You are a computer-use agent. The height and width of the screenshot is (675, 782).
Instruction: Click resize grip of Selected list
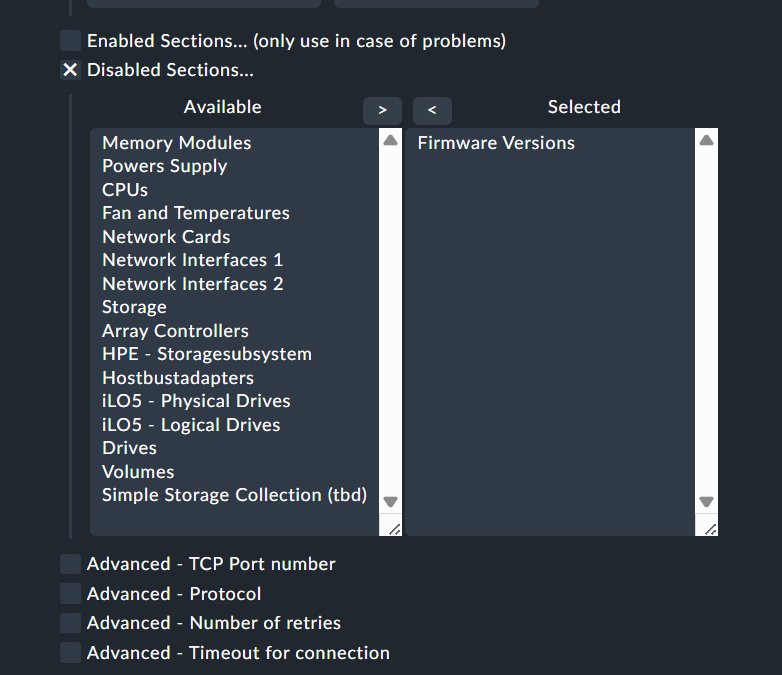point(708,527)
